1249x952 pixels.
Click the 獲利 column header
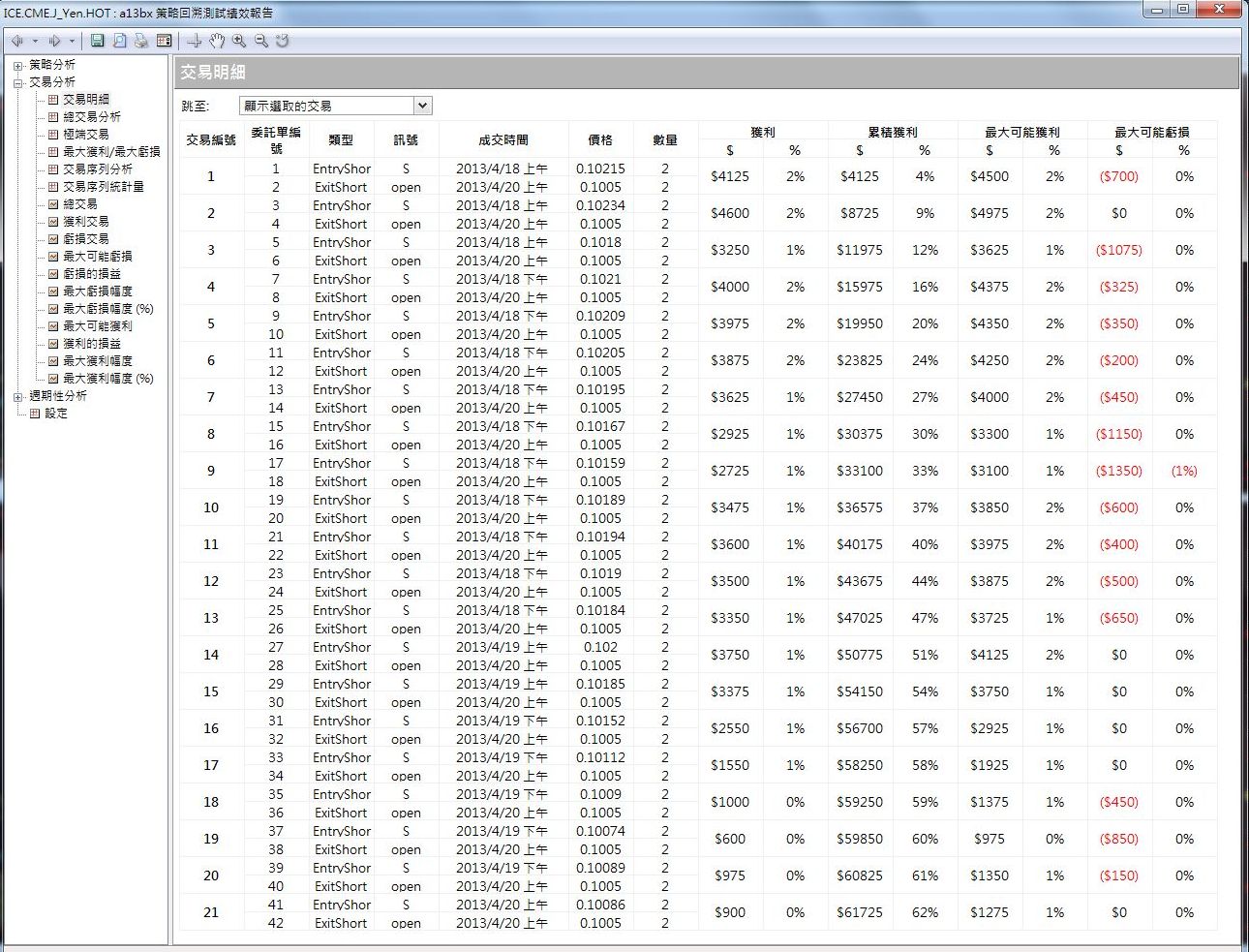pyautogui.click(x=763, y=132)
